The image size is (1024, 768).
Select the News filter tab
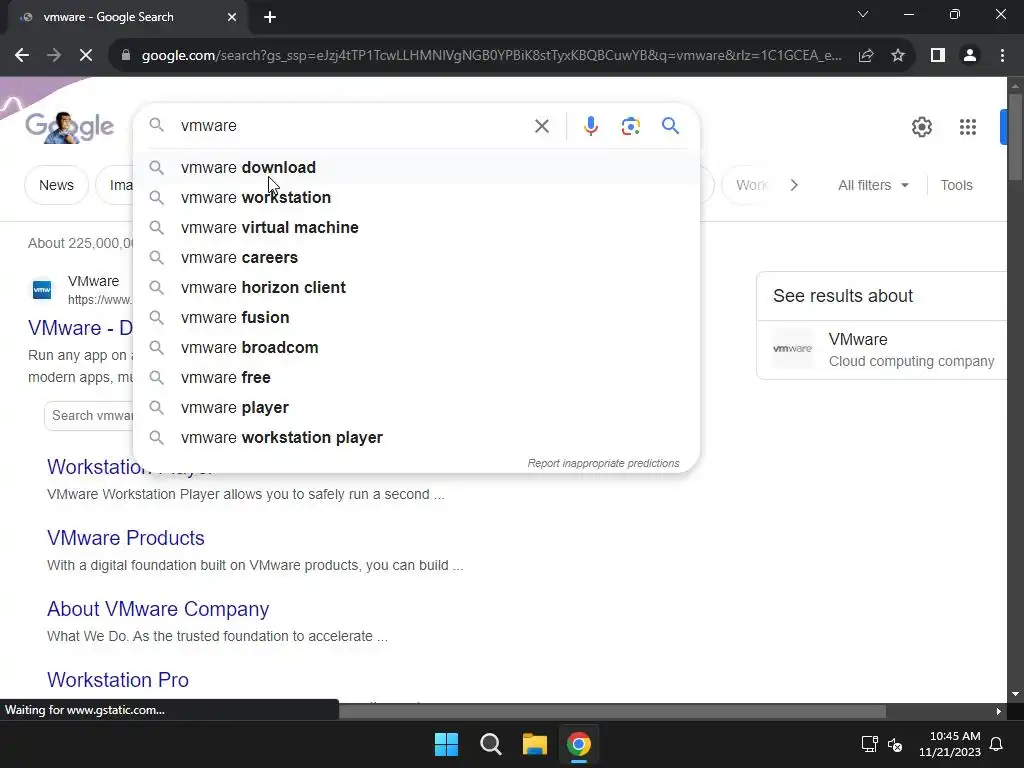tap(56, 185)
